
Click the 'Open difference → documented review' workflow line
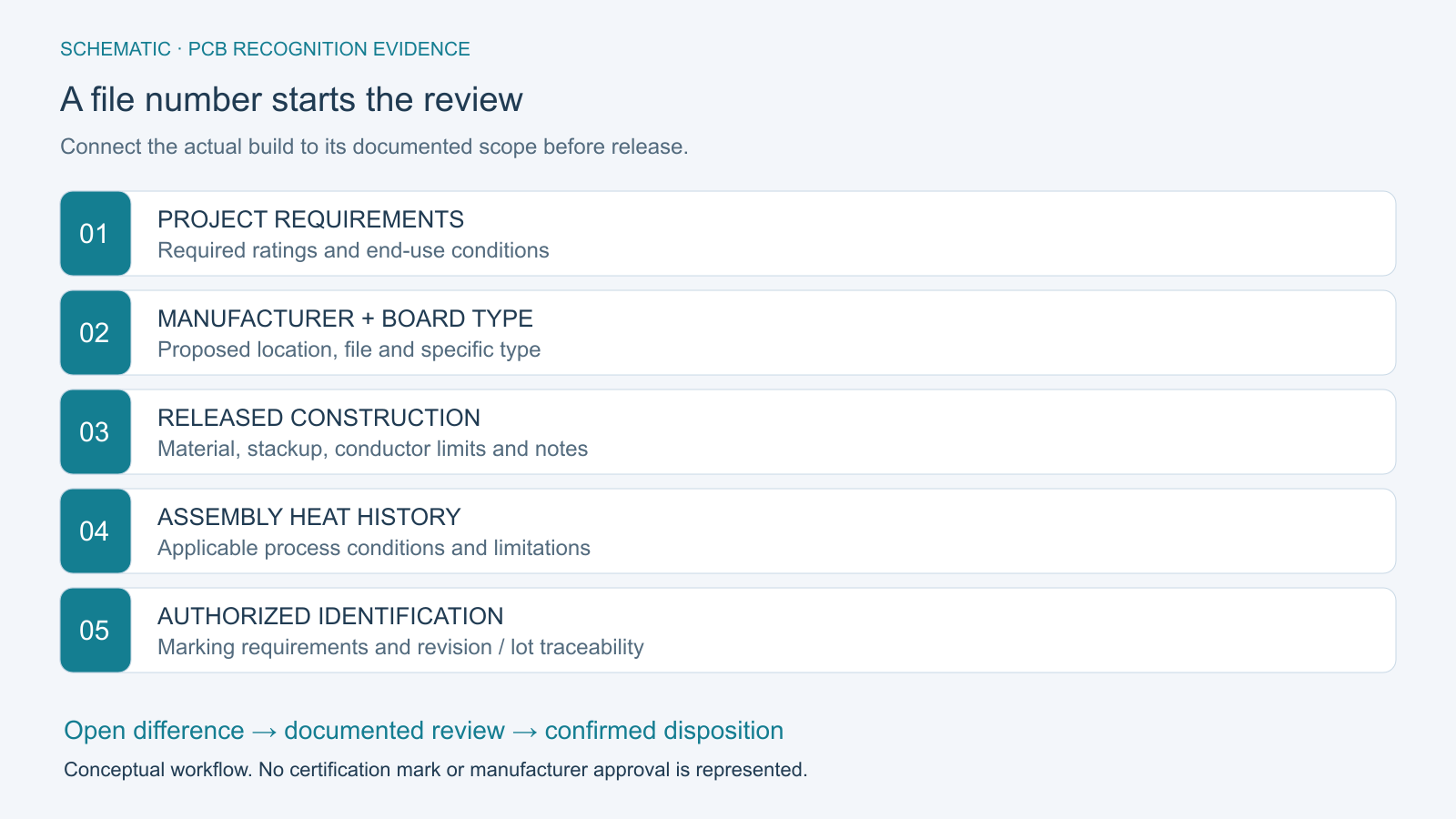(x=423, y=731)
